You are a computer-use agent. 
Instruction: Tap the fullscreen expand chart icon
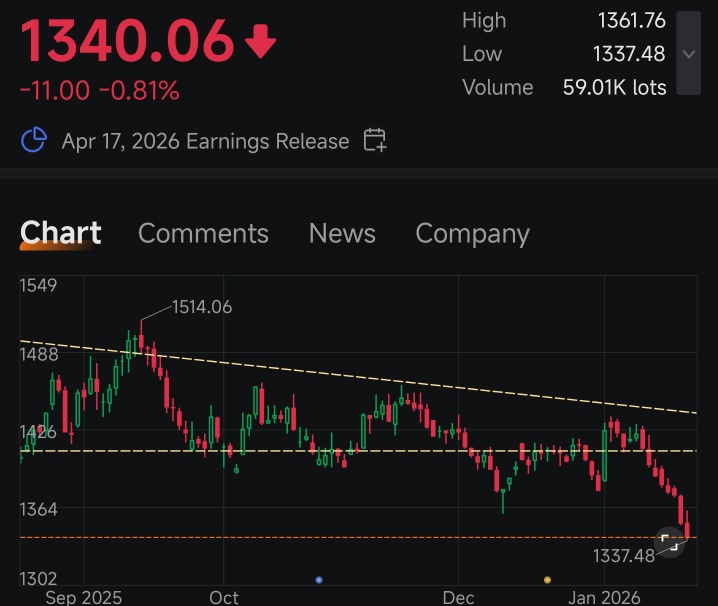pos(669,542)
